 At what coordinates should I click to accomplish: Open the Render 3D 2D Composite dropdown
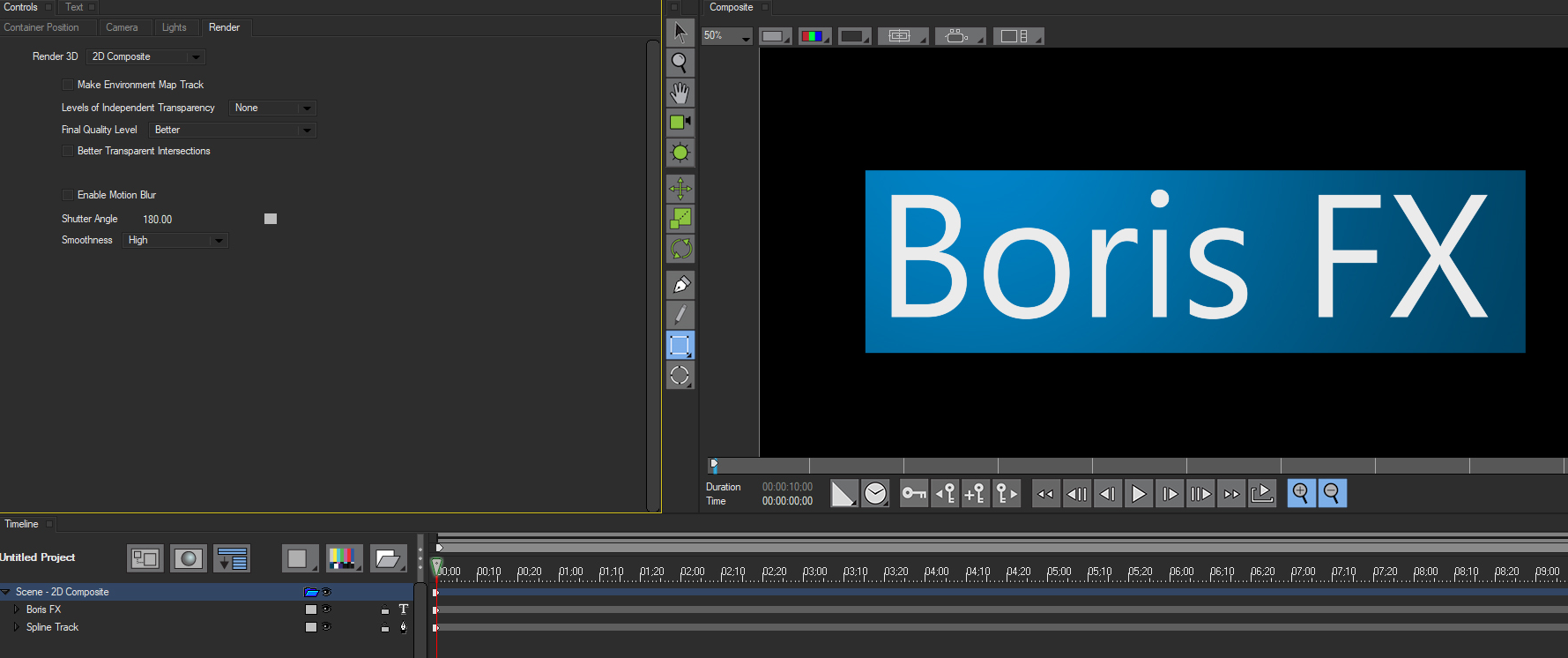[146, 56]
